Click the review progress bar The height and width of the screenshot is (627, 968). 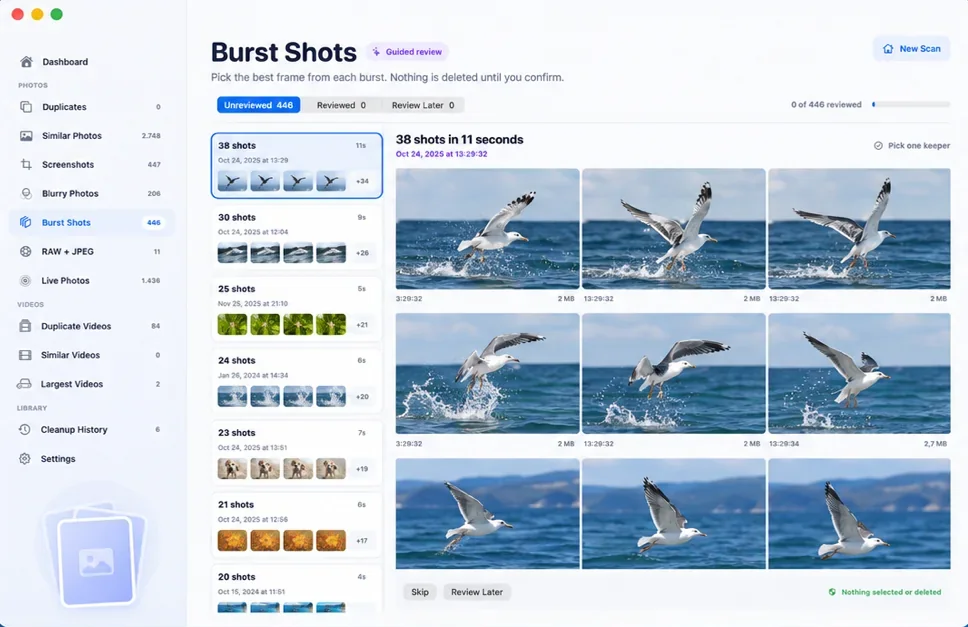pyautogui.click(x=911, y=104)
